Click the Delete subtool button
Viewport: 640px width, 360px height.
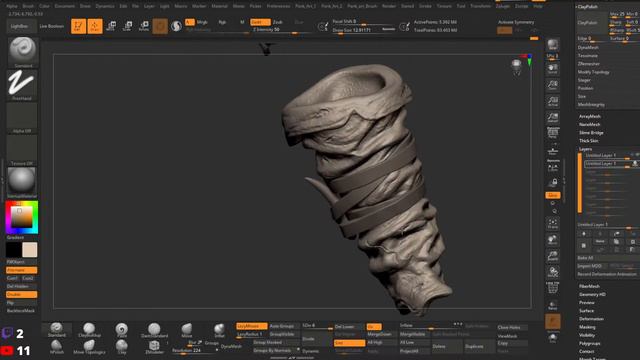click(447, 347)
